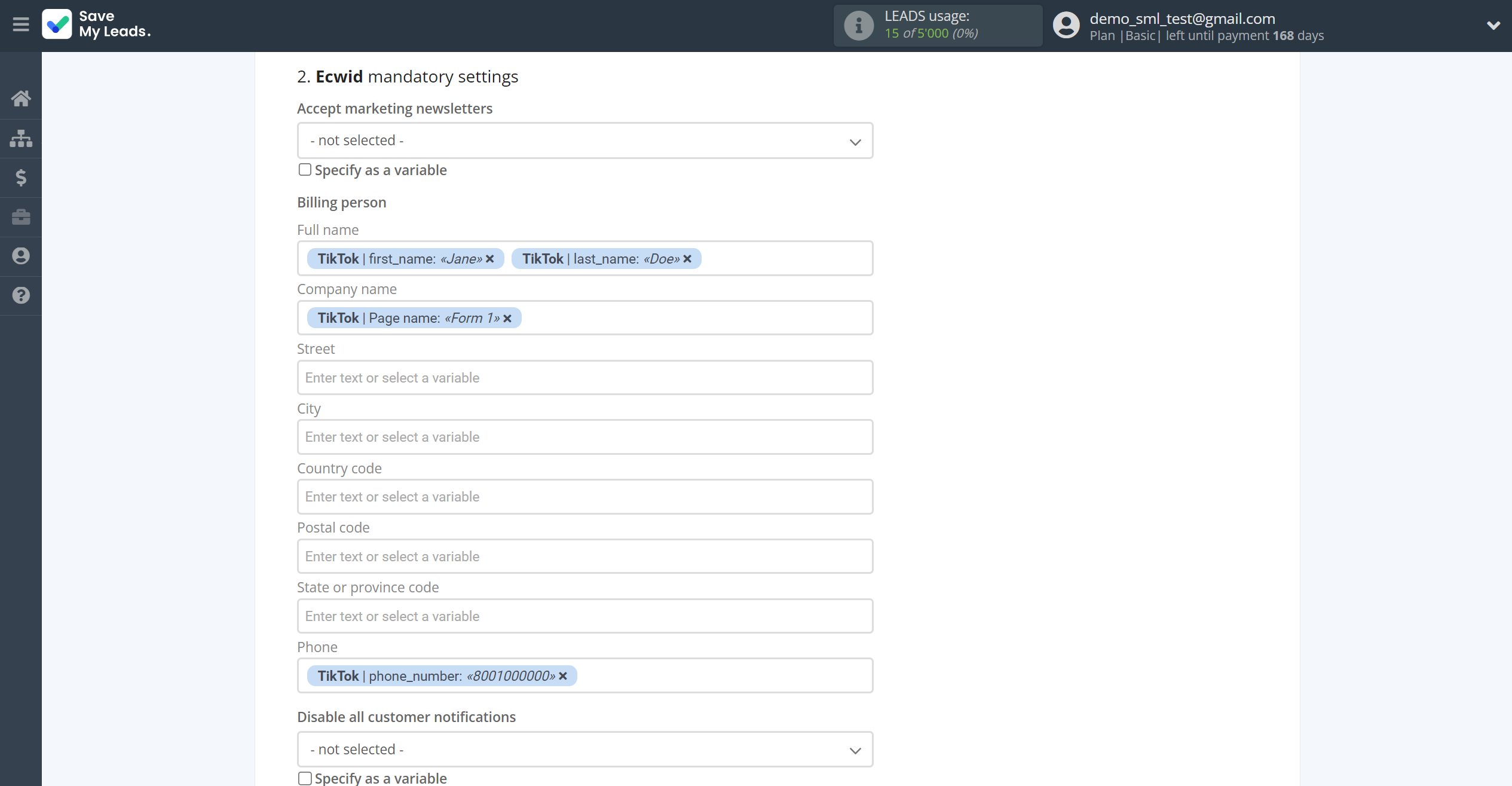
Task: Open the briefcase services icon
Action: tap(21, 217)
